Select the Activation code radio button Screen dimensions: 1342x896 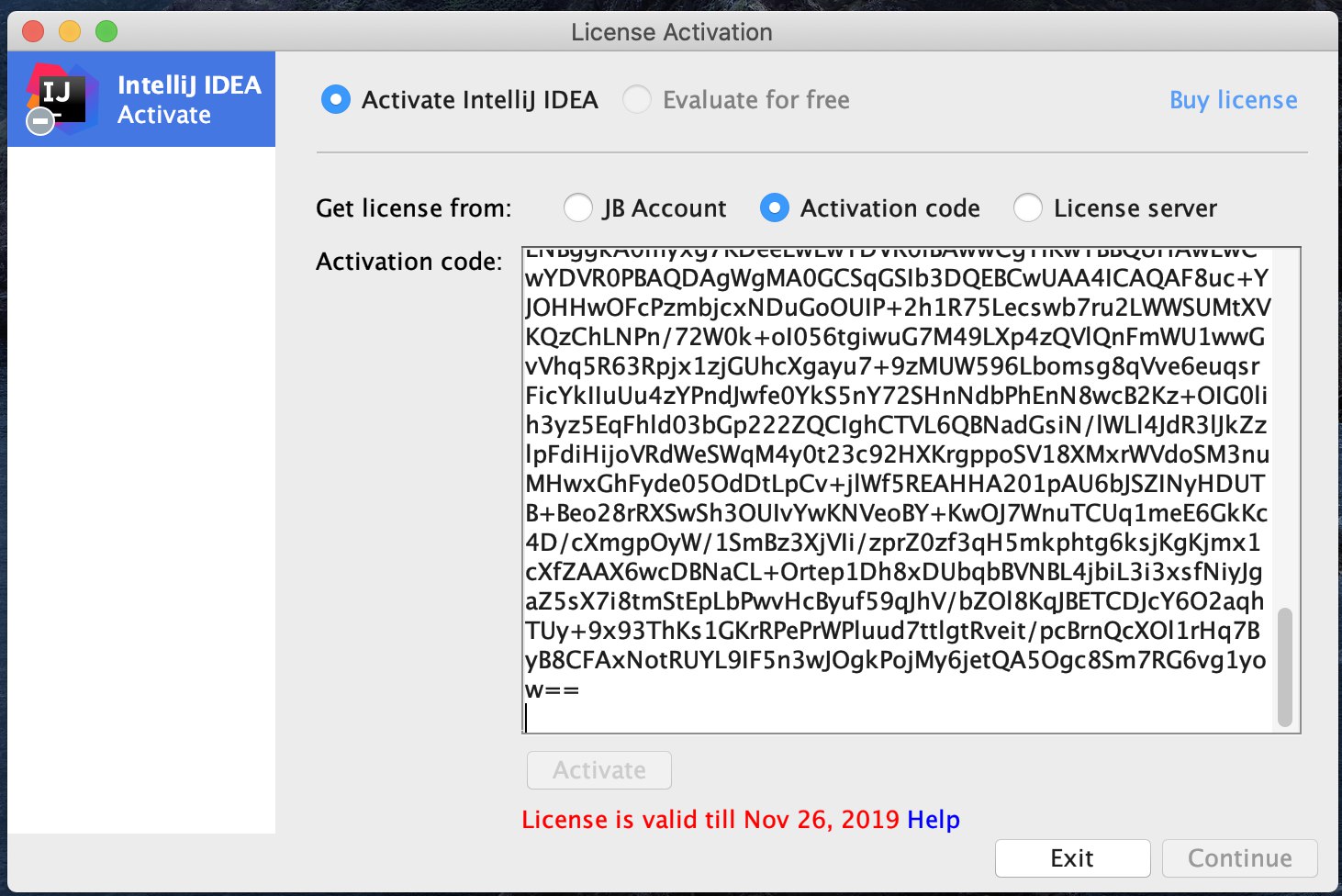(x=775, y=207)
